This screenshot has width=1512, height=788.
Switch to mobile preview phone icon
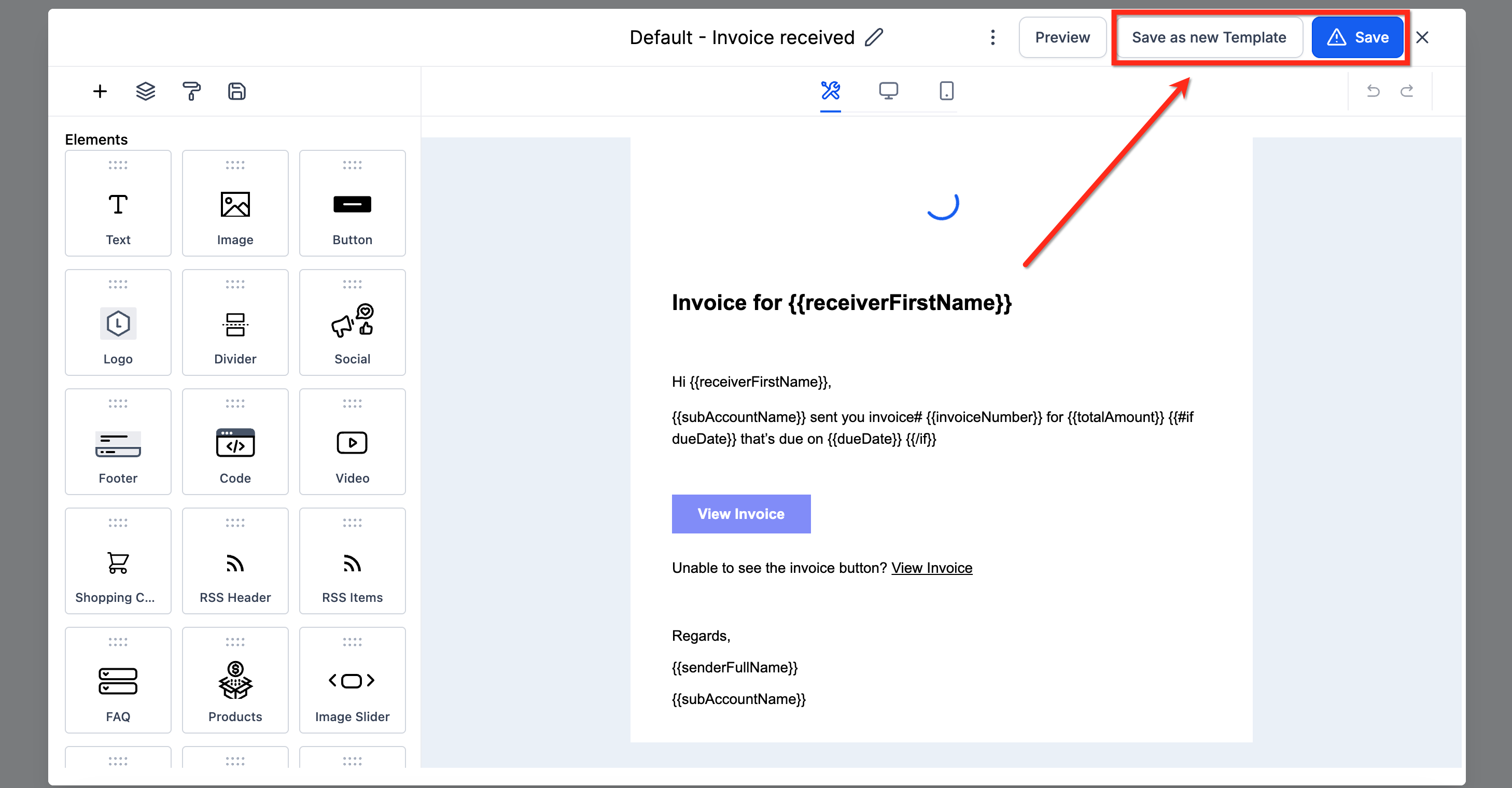click(x=946, y=90)
